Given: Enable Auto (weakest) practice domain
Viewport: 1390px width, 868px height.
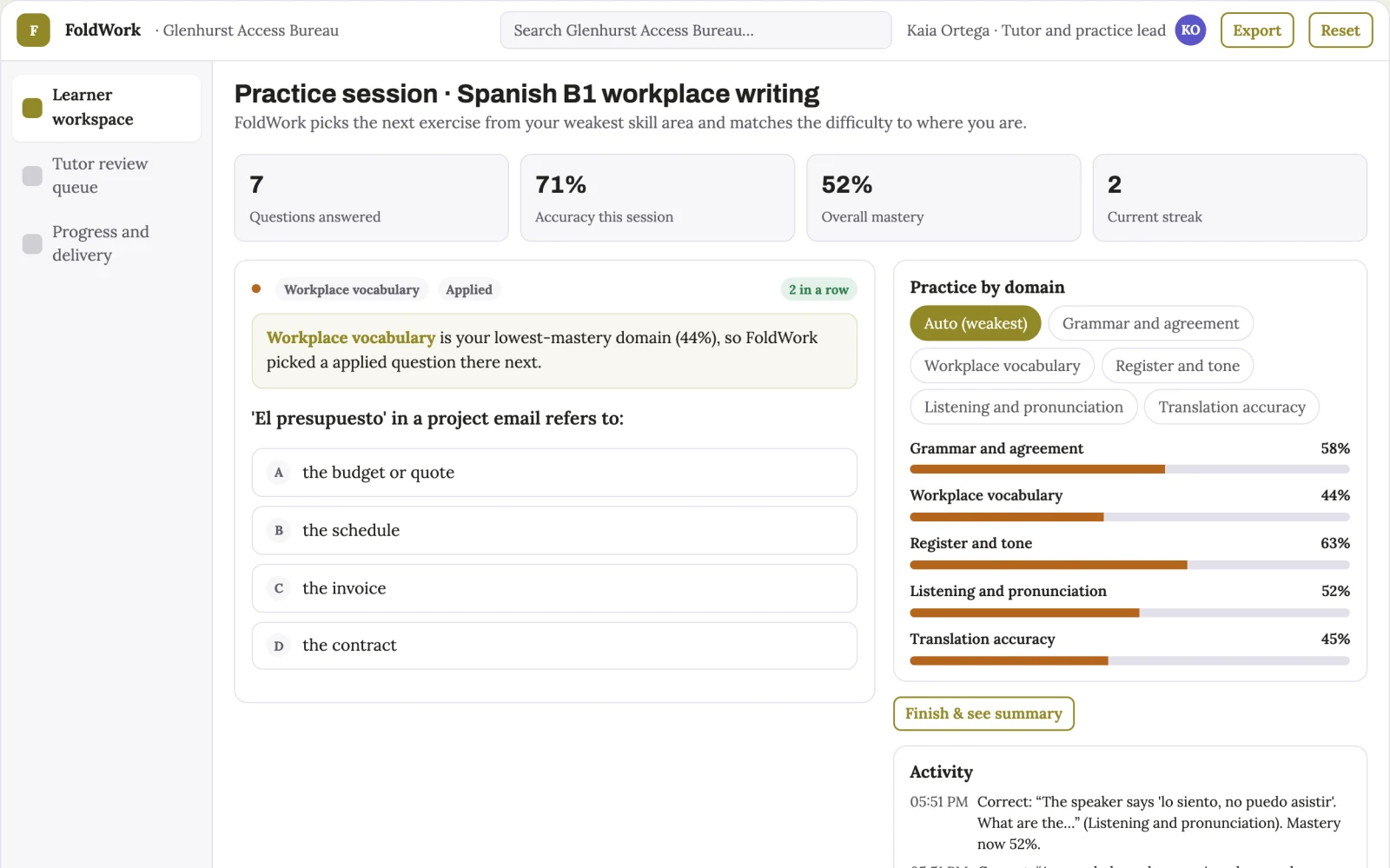Looking at the screenshot, I should coord(976,323).
